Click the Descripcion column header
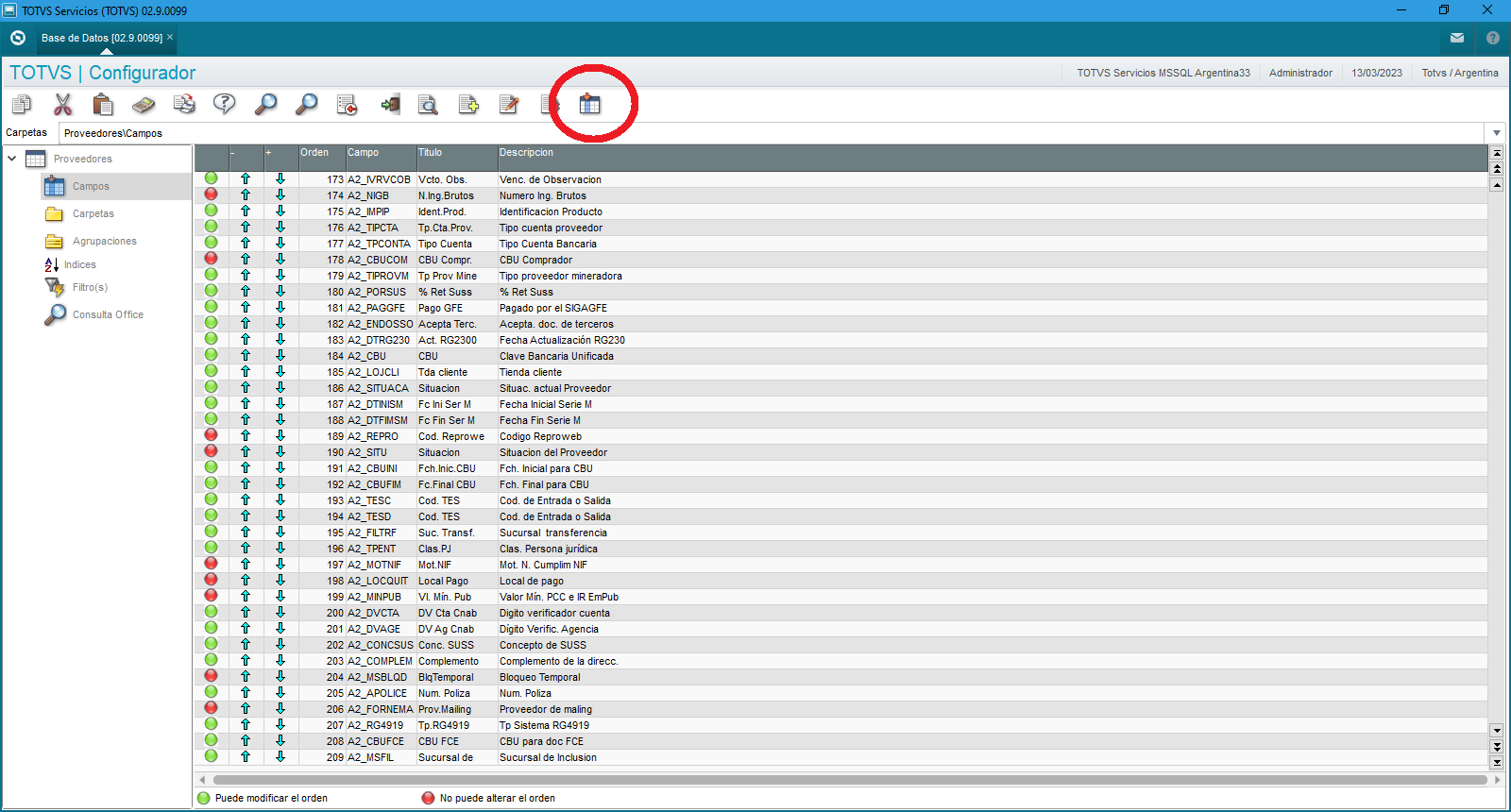This screenshot has height=812, width=1511. point(992,157)
